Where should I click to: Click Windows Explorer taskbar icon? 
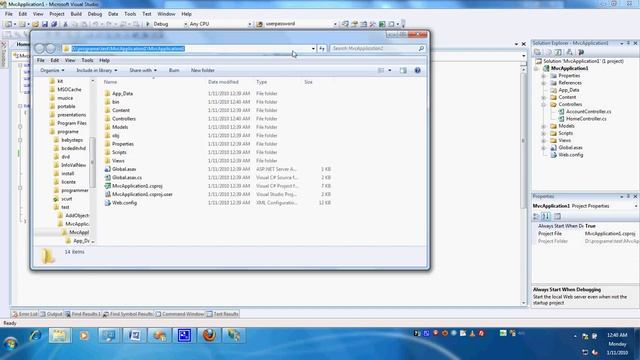coord(59,336)
